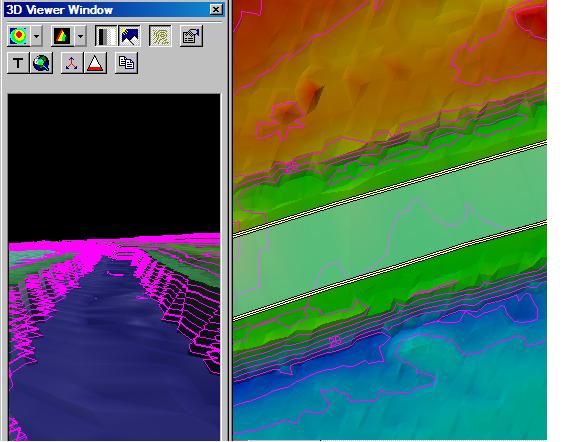The height and width of the screenshot is (442, 563).
Task: Toggle the sun-and-mountain lighting button
Action: 129,36
